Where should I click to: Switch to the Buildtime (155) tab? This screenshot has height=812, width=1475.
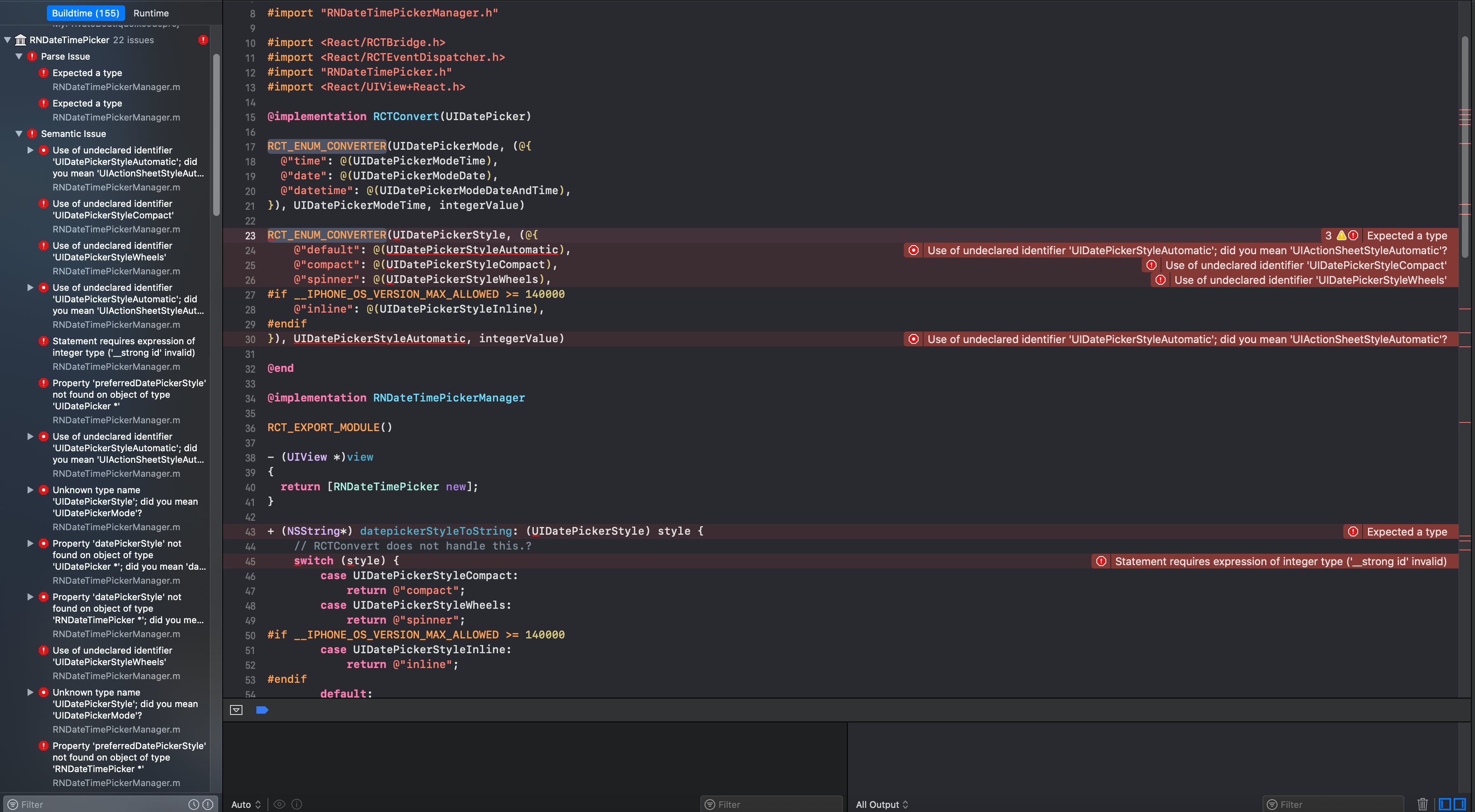tap(85, 13)
